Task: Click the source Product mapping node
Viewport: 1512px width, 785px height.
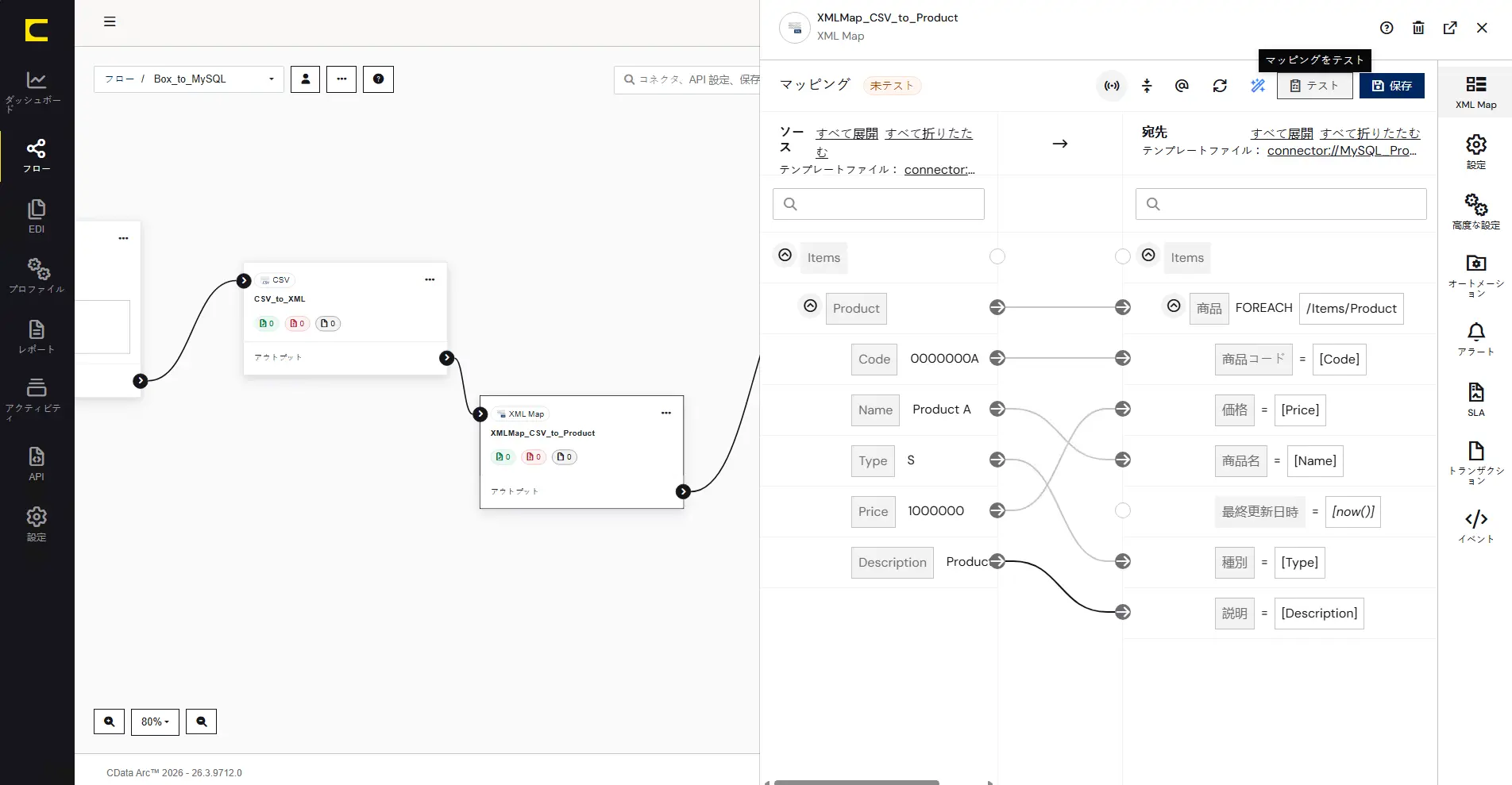Action: [x=997, y=307]
